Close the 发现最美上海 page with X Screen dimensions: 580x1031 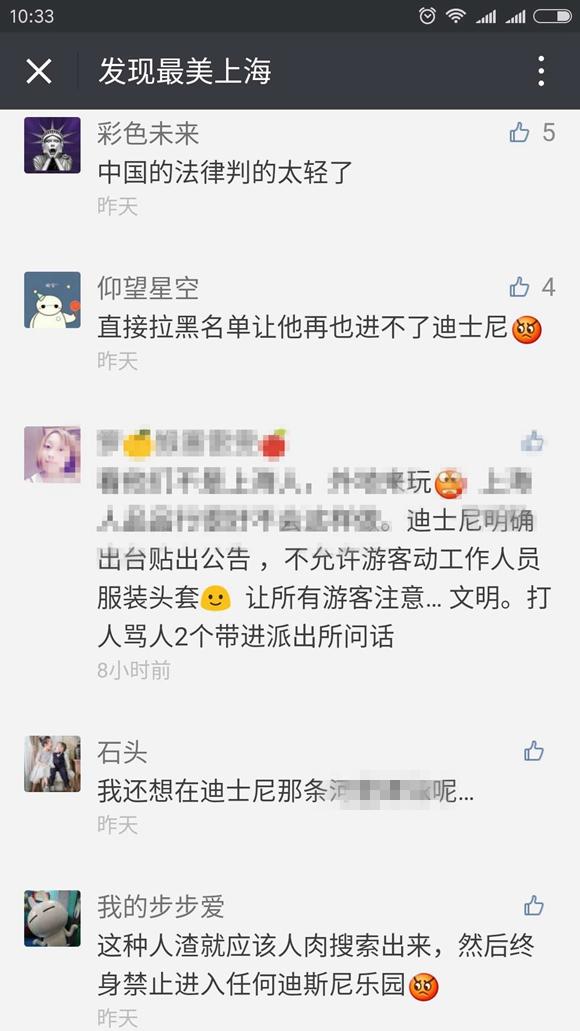tap(39, 71)
